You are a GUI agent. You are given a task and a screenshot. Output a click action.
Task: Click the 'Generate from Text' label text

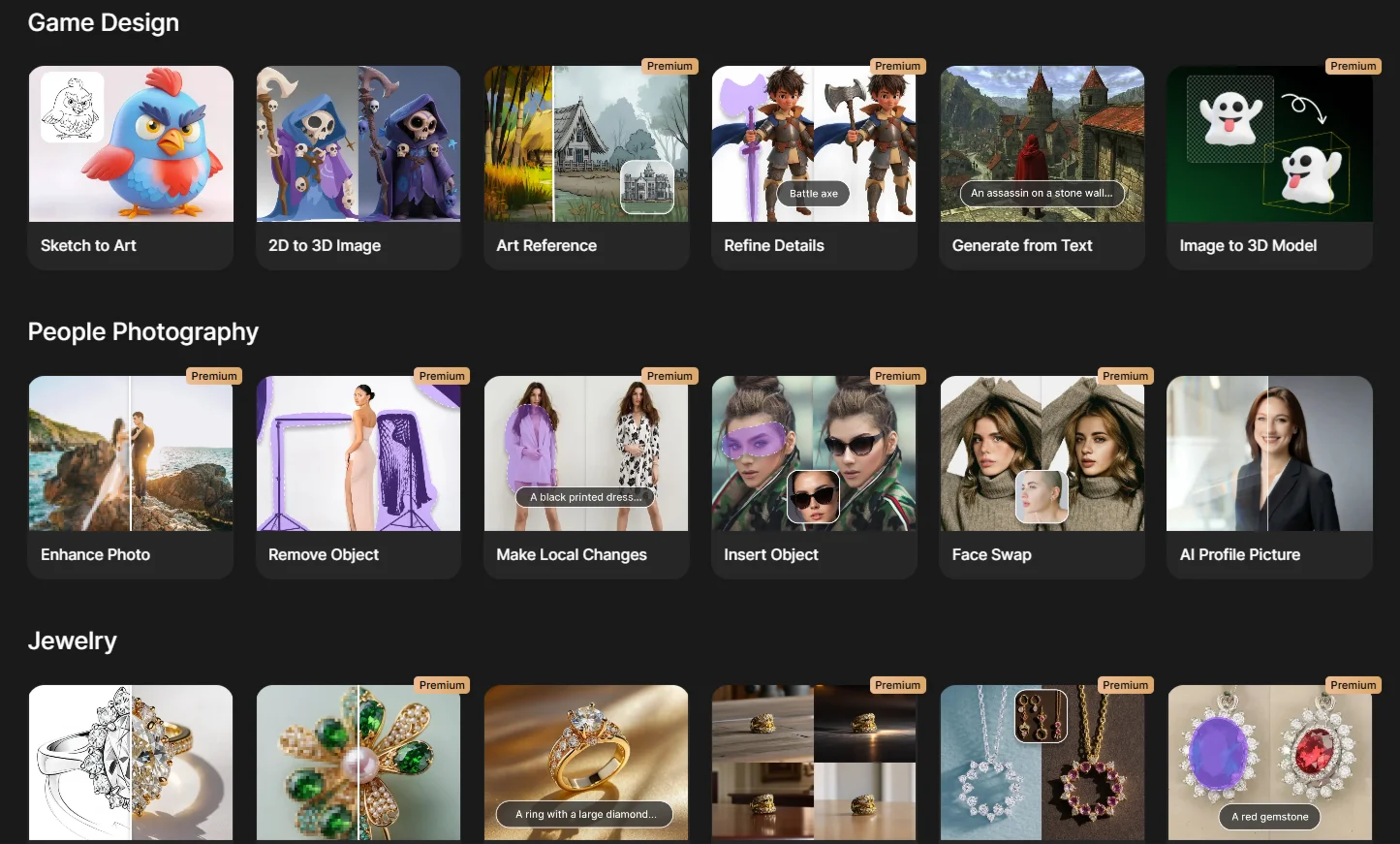[x=1022, y=246]
